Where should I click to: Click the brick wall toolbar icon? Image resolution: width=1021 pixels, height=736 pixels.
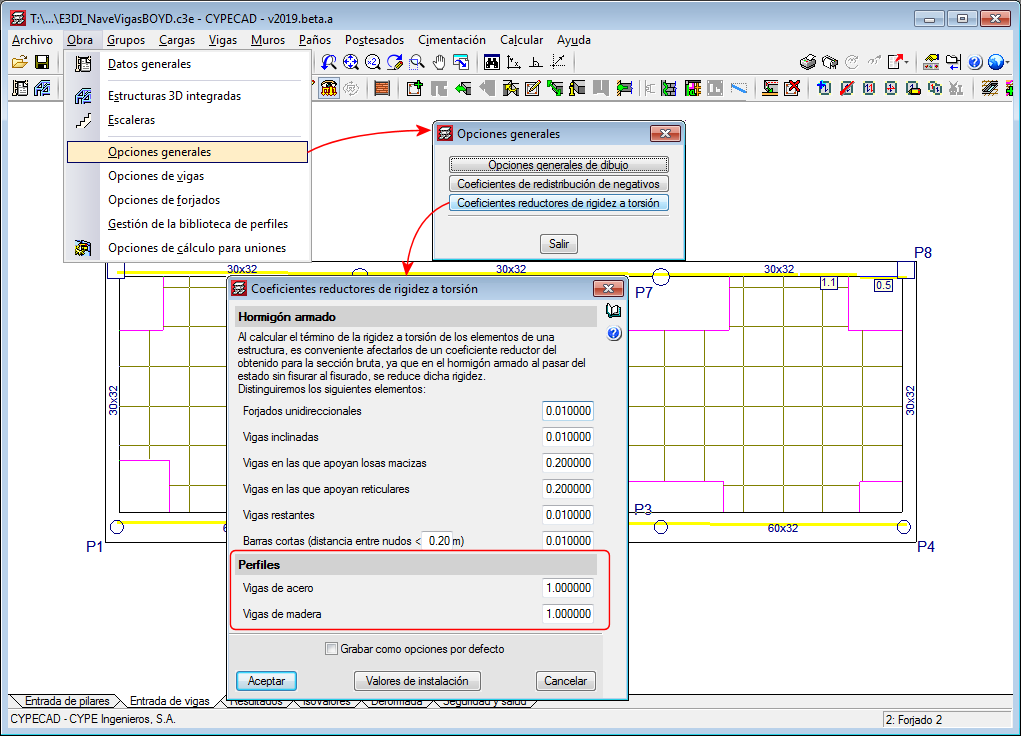[382, 88]
